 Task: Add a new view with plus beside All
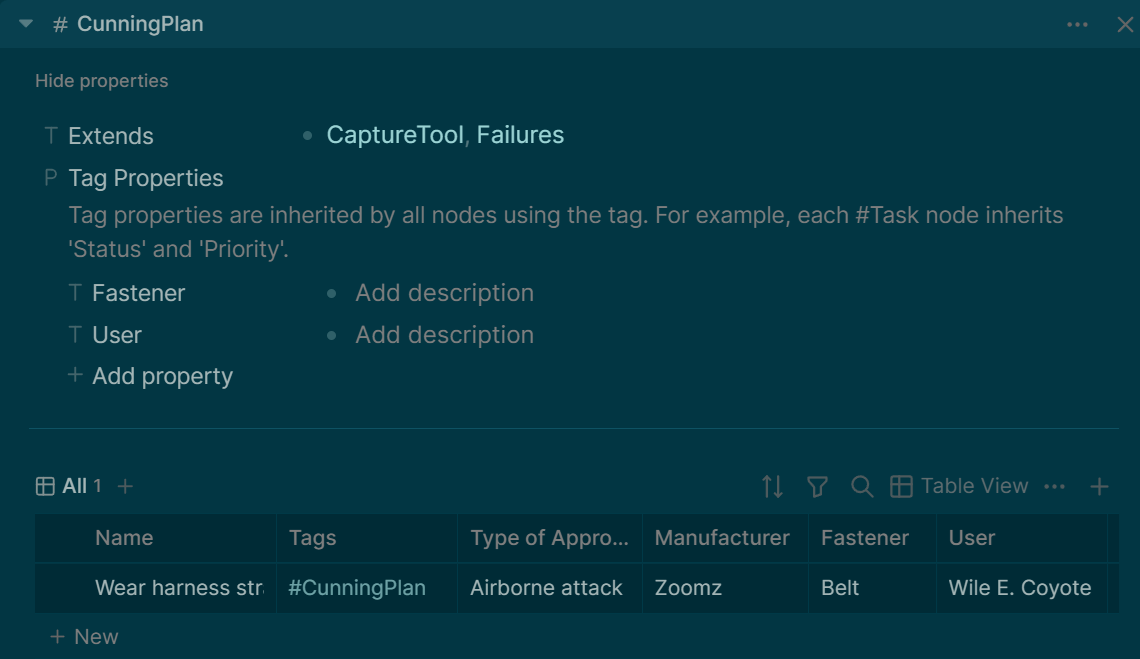click(125, 486)
